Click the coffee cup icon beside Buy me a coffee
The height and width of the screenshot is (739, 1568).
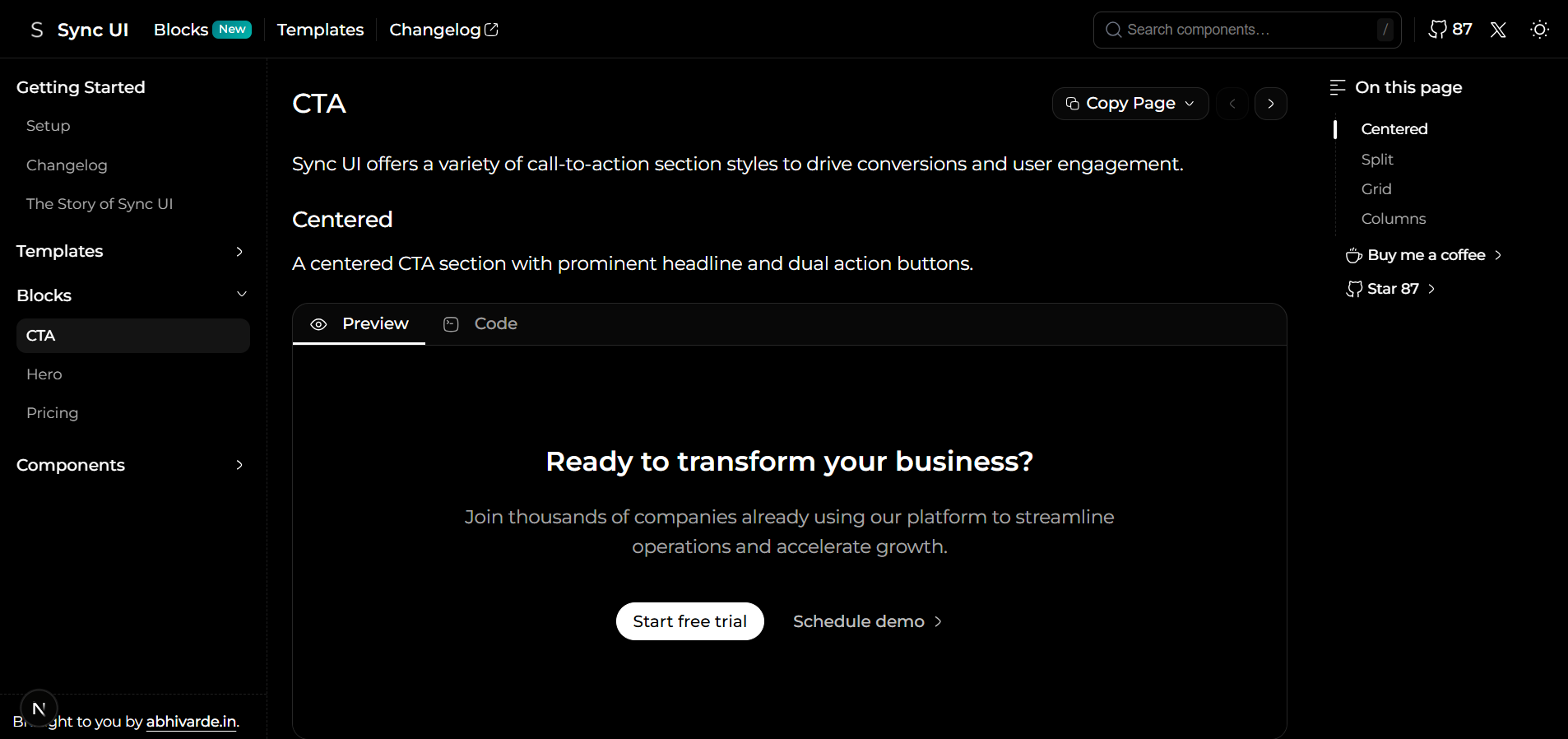(1352, 255)
